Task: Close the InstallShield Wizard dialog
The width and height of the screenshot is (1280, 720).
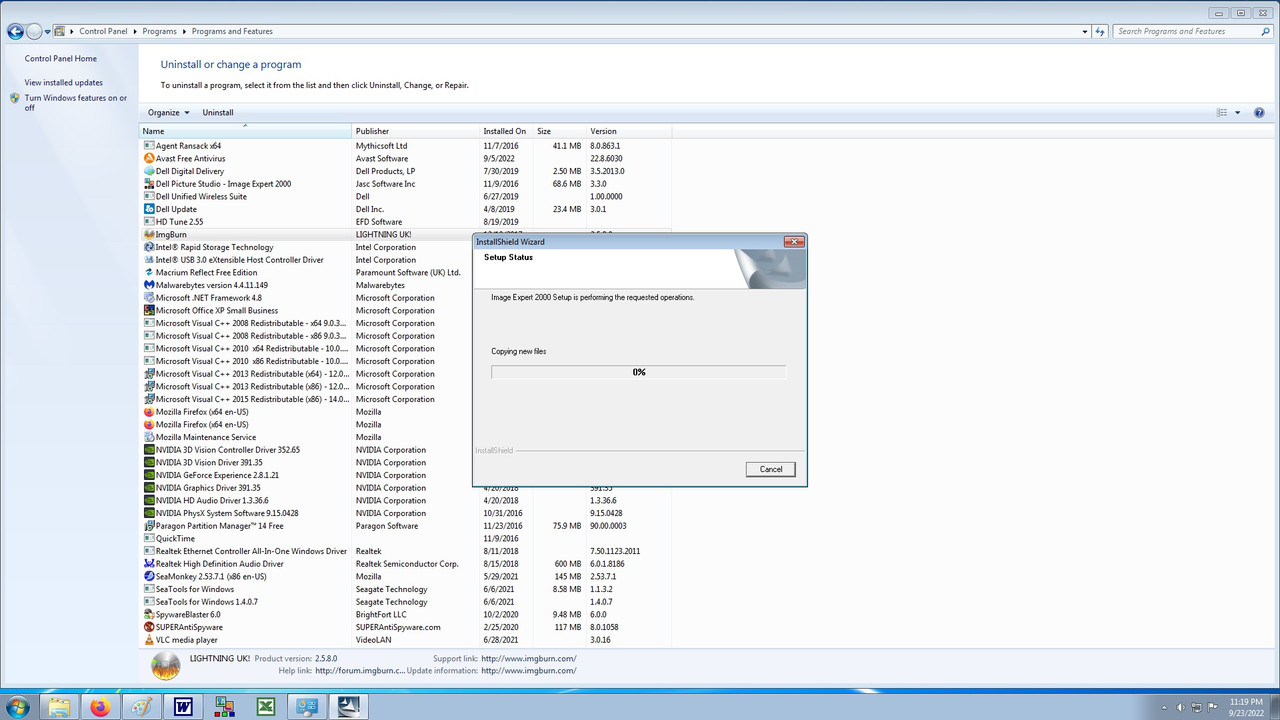Action: 794,242
